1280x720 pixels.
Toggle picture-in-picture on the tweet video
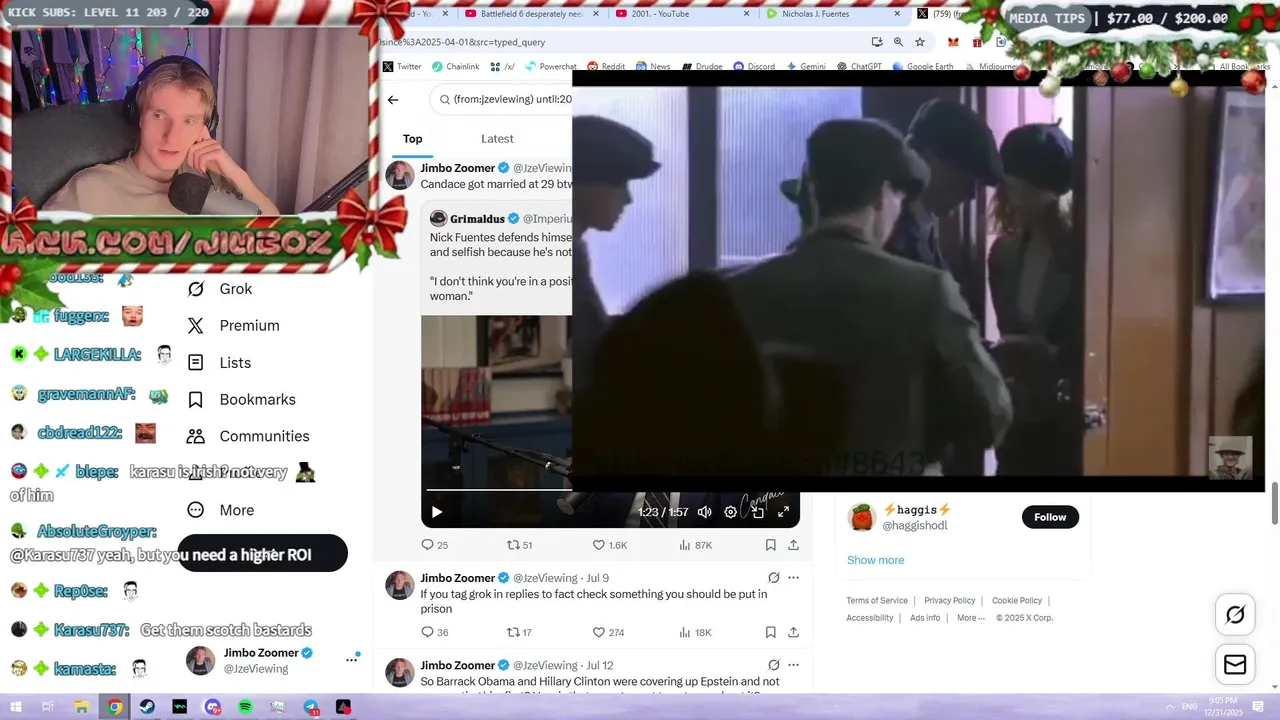pyautogui.click(x=758, y=512)
